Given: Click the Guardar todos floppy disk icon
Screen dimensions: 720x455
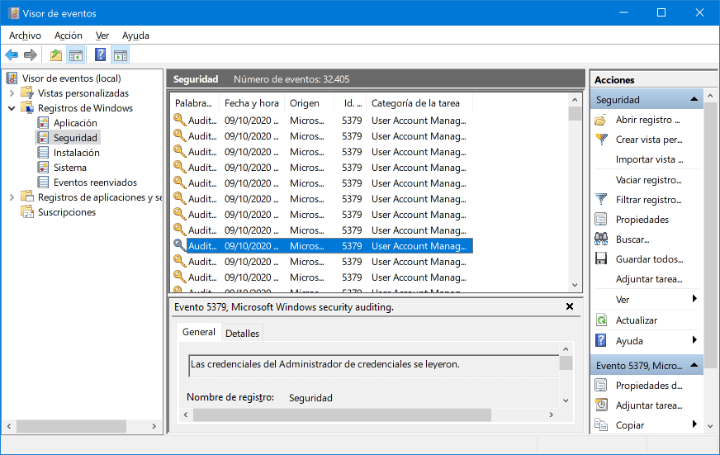Looking at the screenshot, I should (x=601, y=259).
